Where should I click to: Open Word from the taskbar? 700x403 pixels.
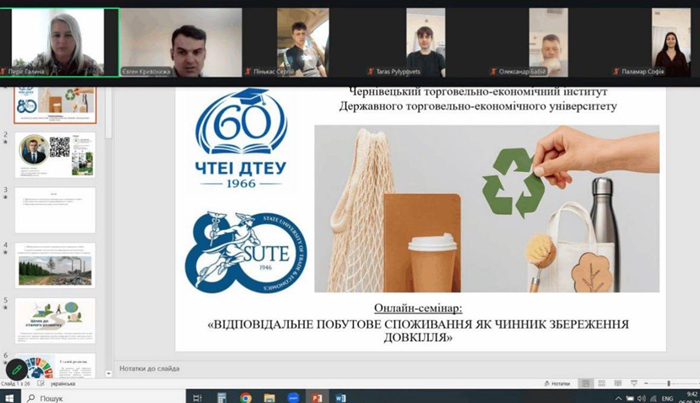coord(341,398)
